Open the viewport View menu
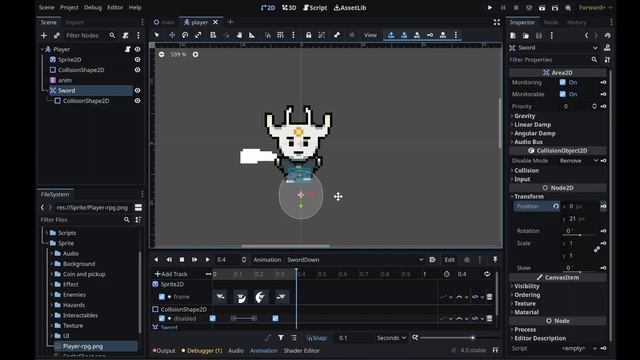 pyautogui.click(x=370, y=35)
